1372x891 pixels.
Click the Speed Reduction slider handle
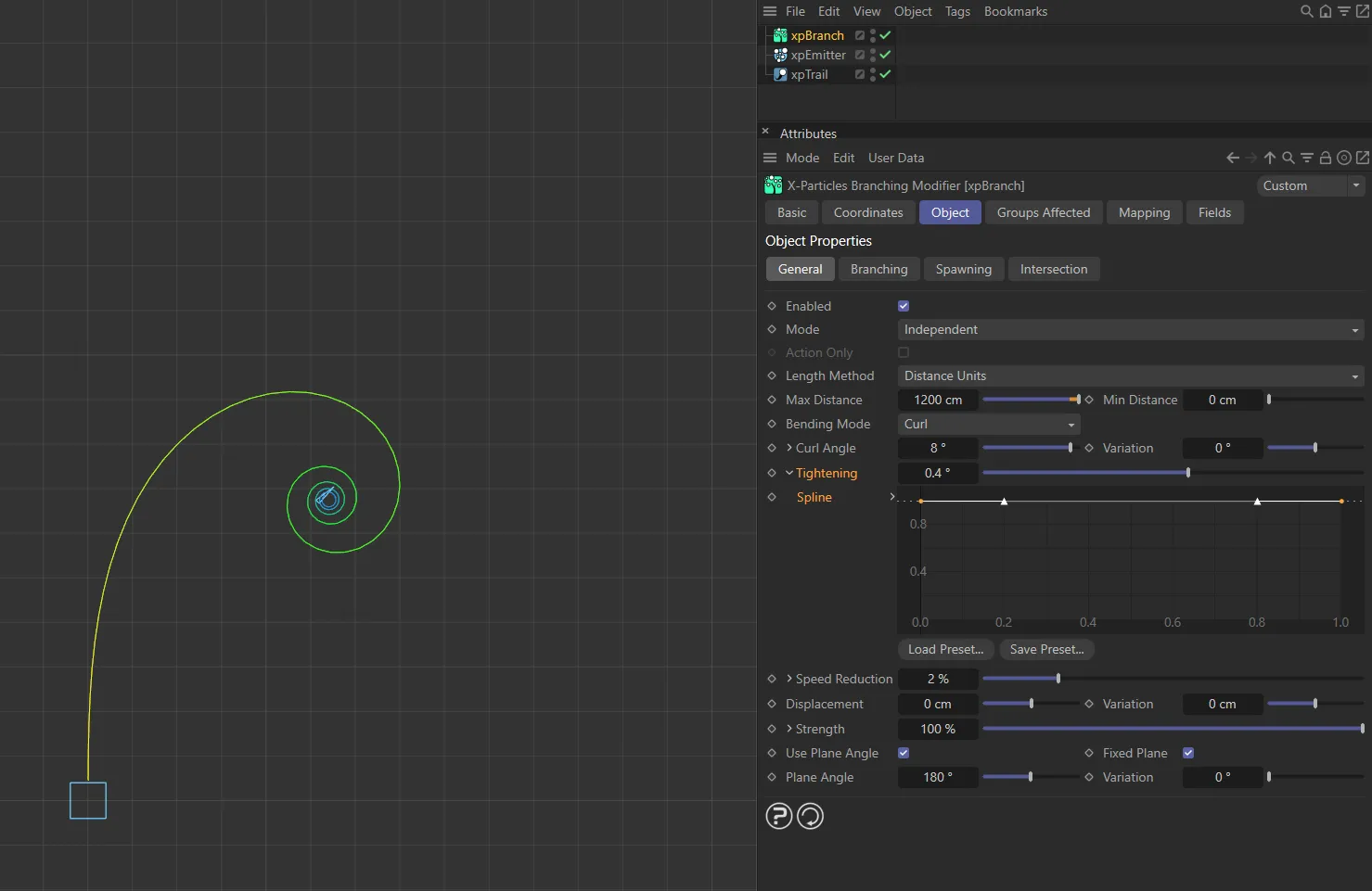(x=1058, y=679)
